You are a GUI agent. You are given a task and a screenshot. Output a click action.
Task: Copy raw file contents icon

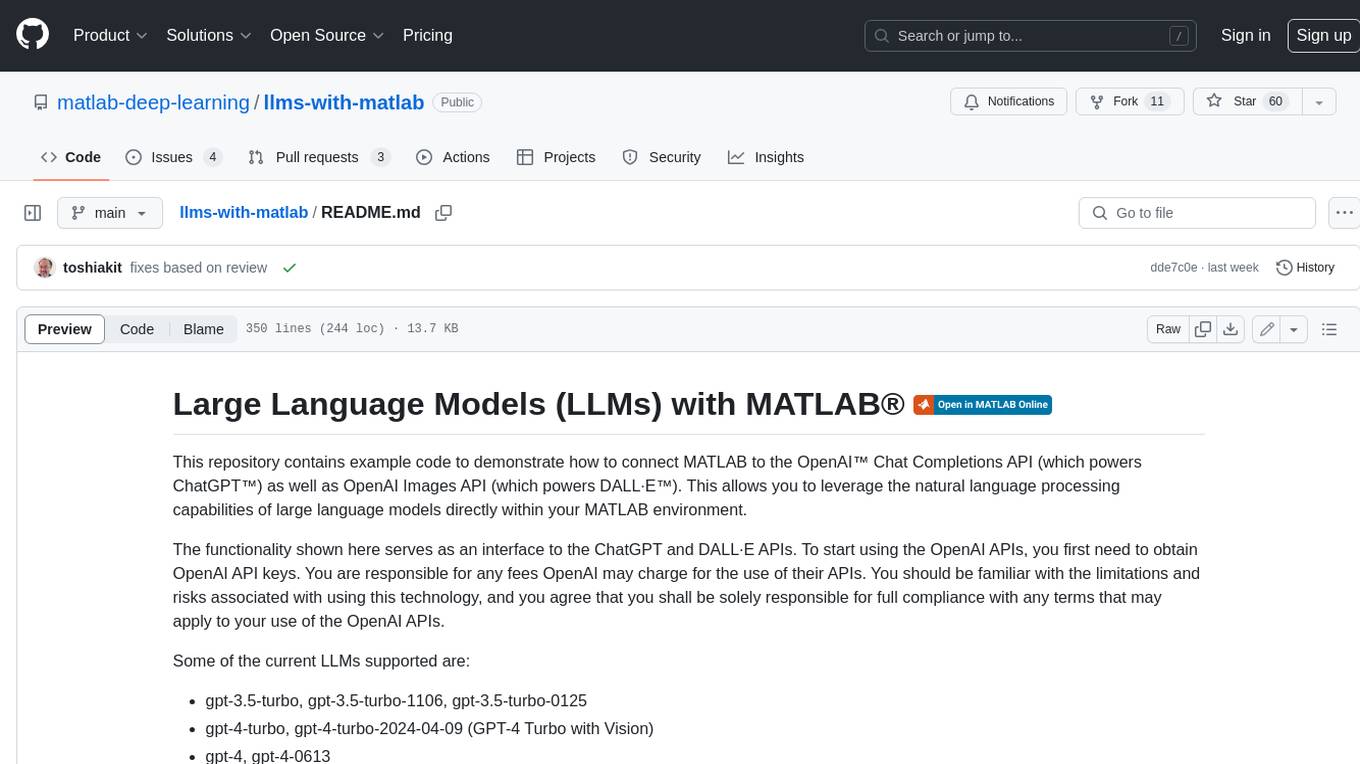(1203, 329)
